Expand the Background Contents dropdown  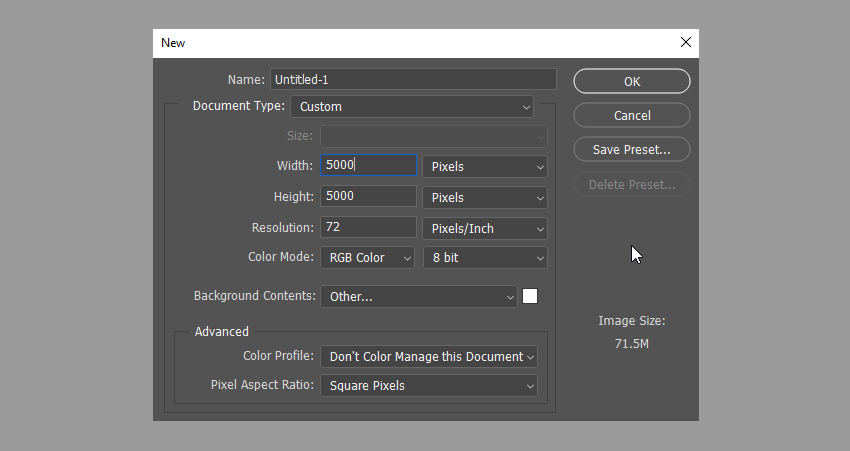click(x=418, y=297)
